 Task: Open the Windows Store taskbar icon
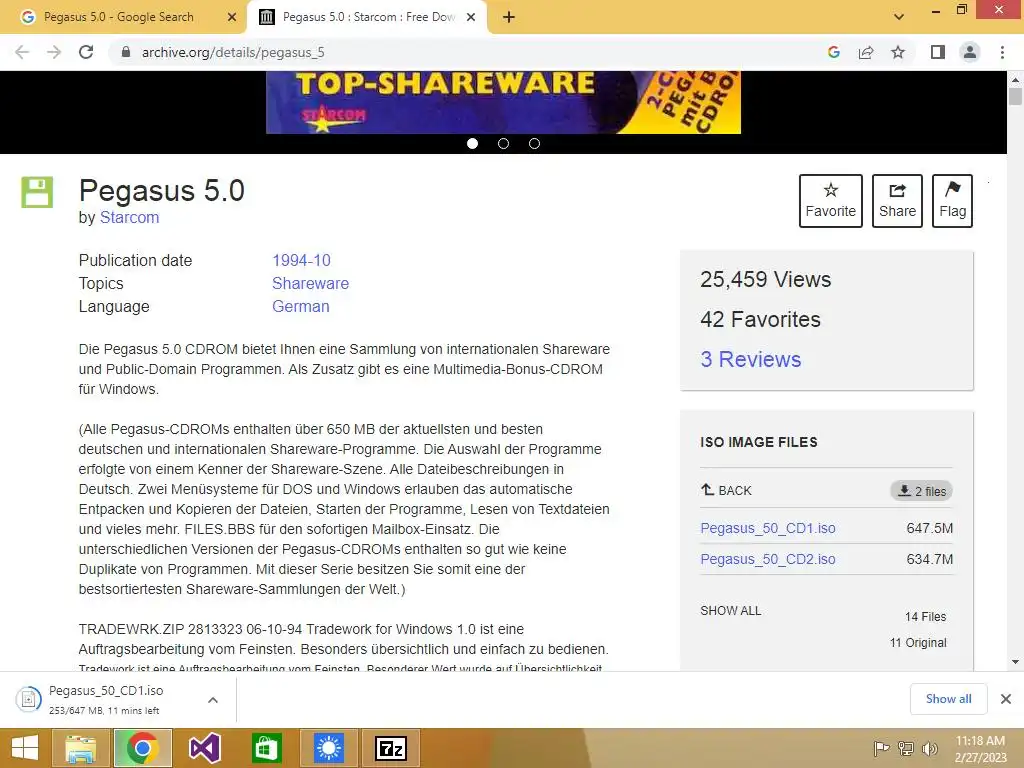click(x=266, y=748)
